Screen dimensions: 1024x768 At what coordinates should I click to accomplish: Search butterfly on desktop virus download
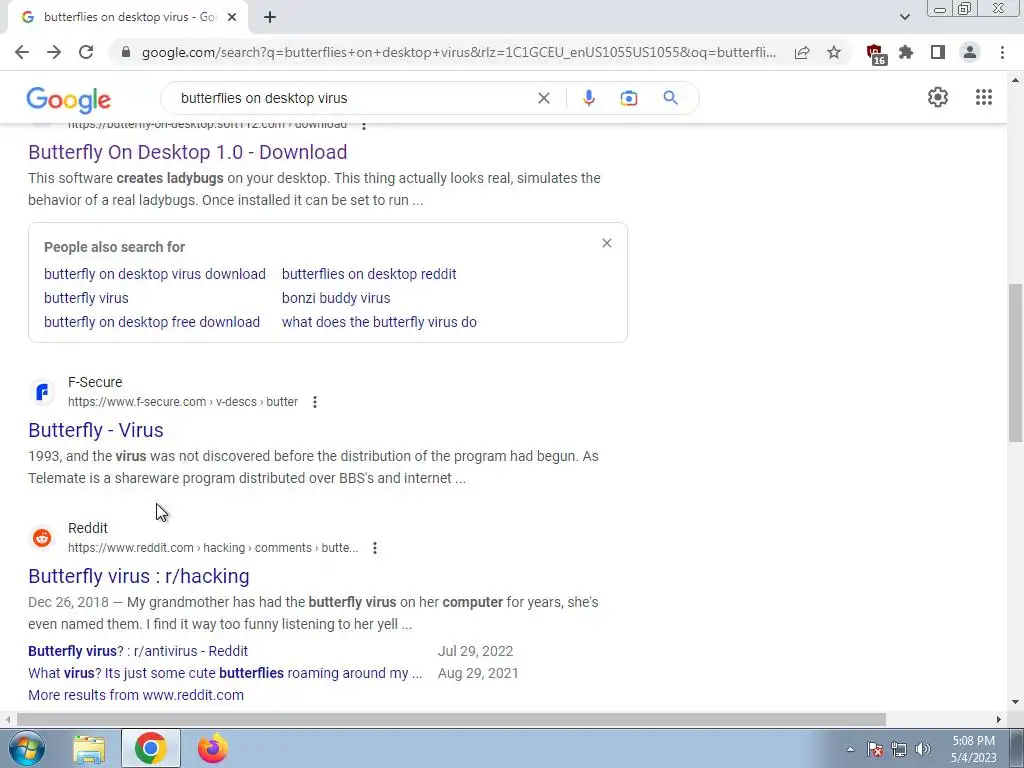[x=155, y=274]
